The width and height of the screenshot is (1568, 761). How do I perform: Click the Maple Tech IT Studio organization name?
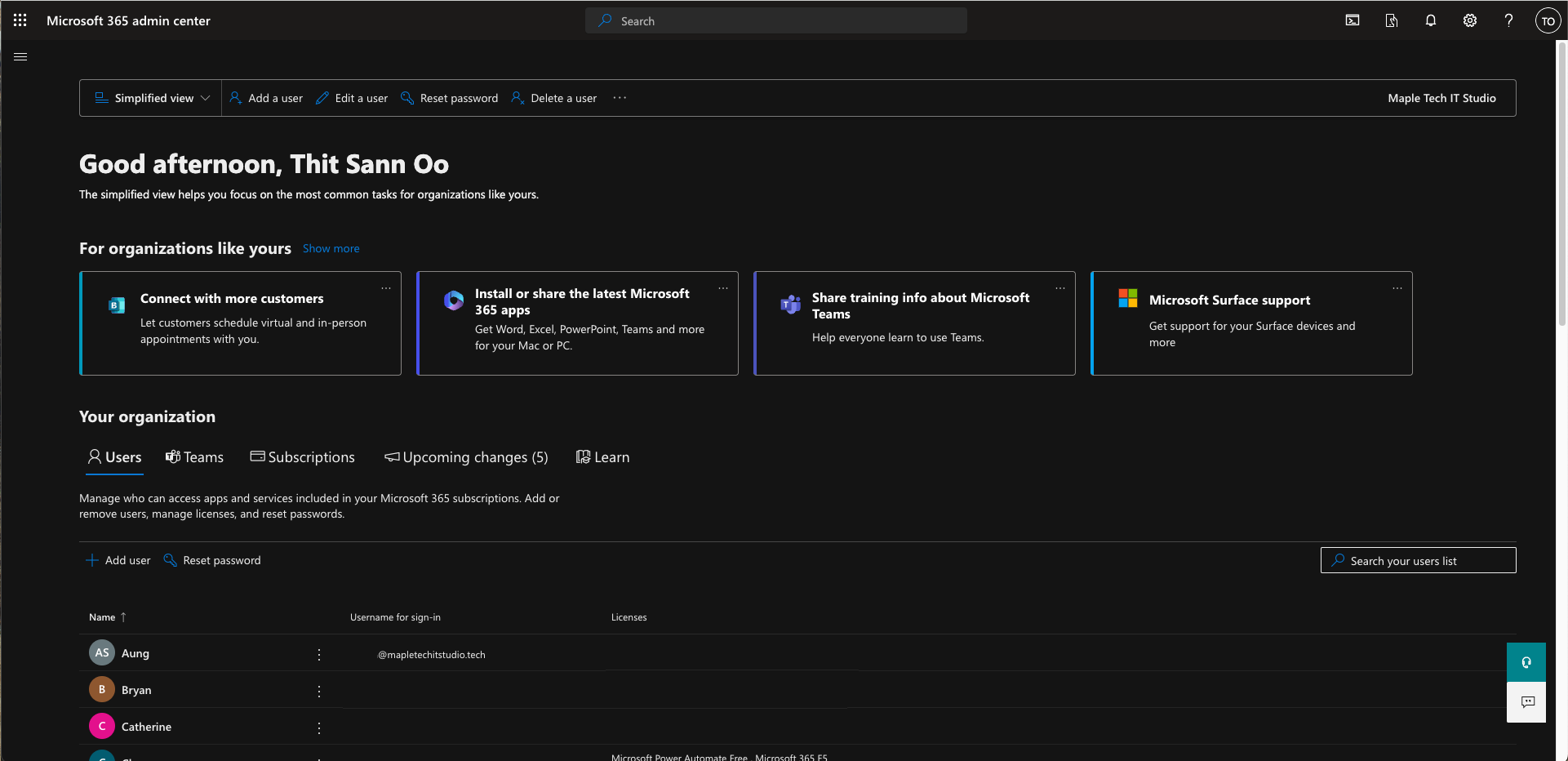tap(1441, 98)
